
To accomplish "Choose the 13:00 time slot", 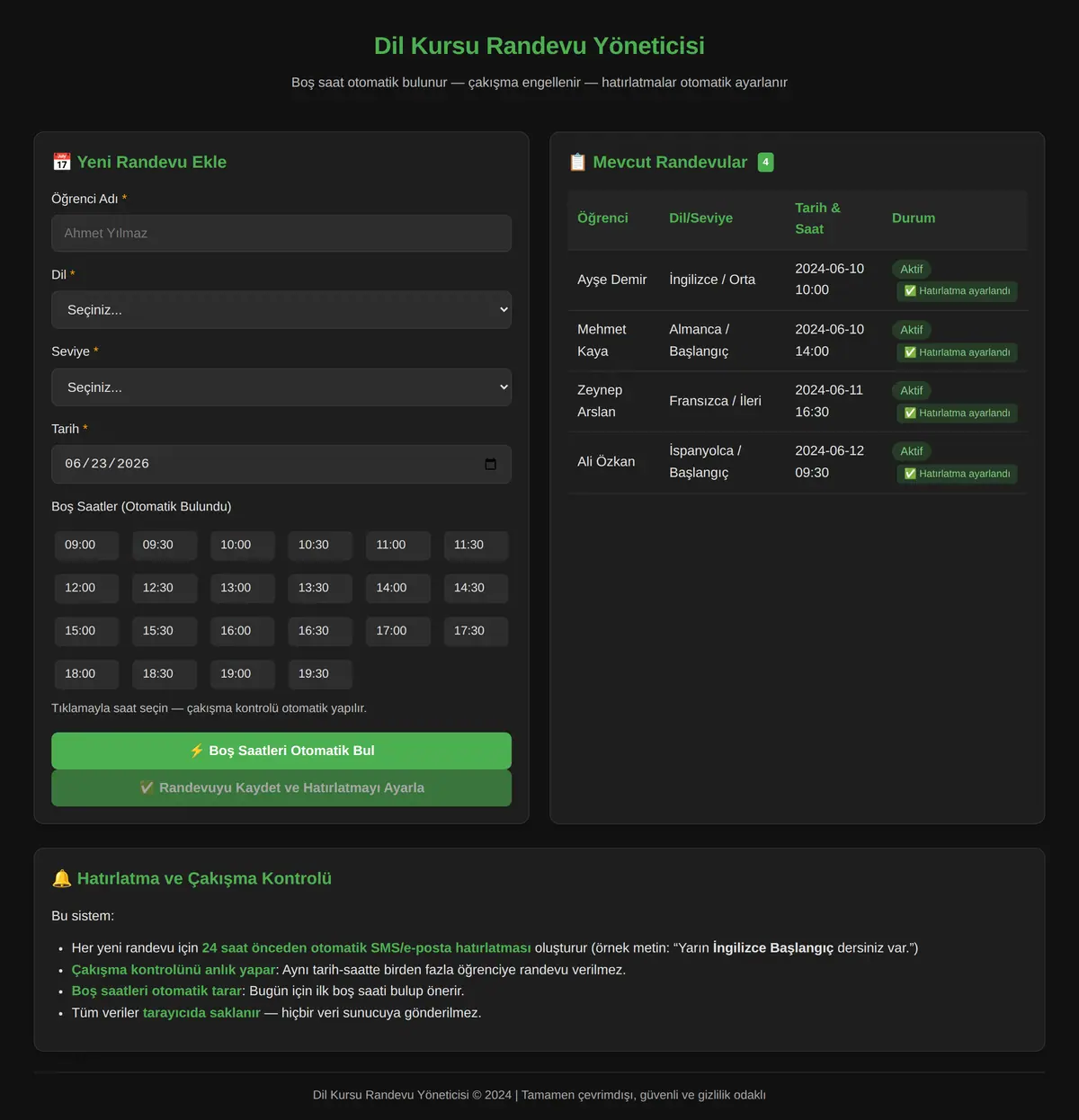I will pyautogui.click(x=243, y=588).
